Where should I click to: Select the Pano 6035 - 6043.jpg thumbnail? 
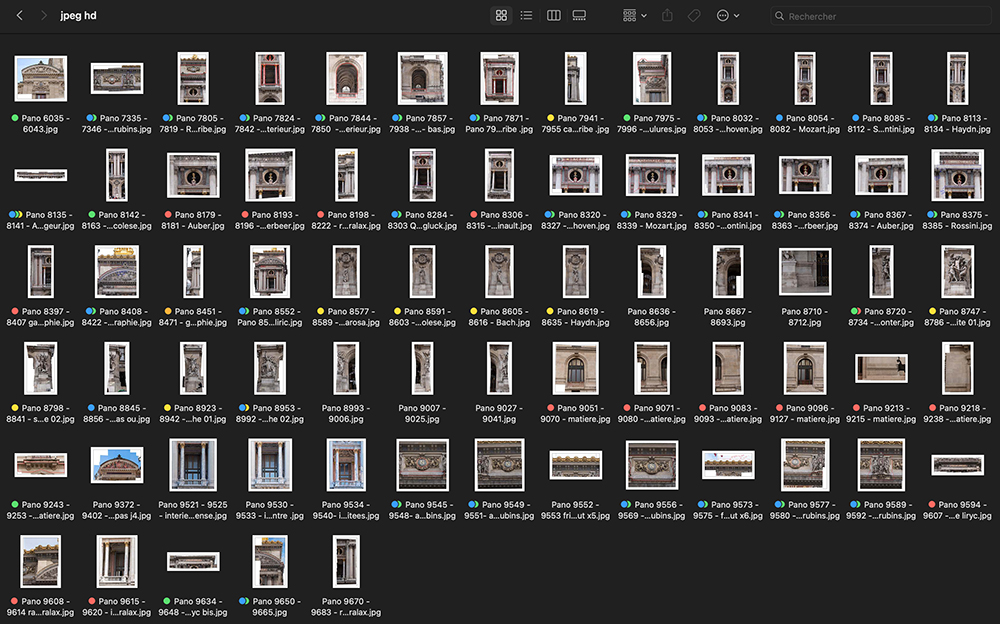41,78
